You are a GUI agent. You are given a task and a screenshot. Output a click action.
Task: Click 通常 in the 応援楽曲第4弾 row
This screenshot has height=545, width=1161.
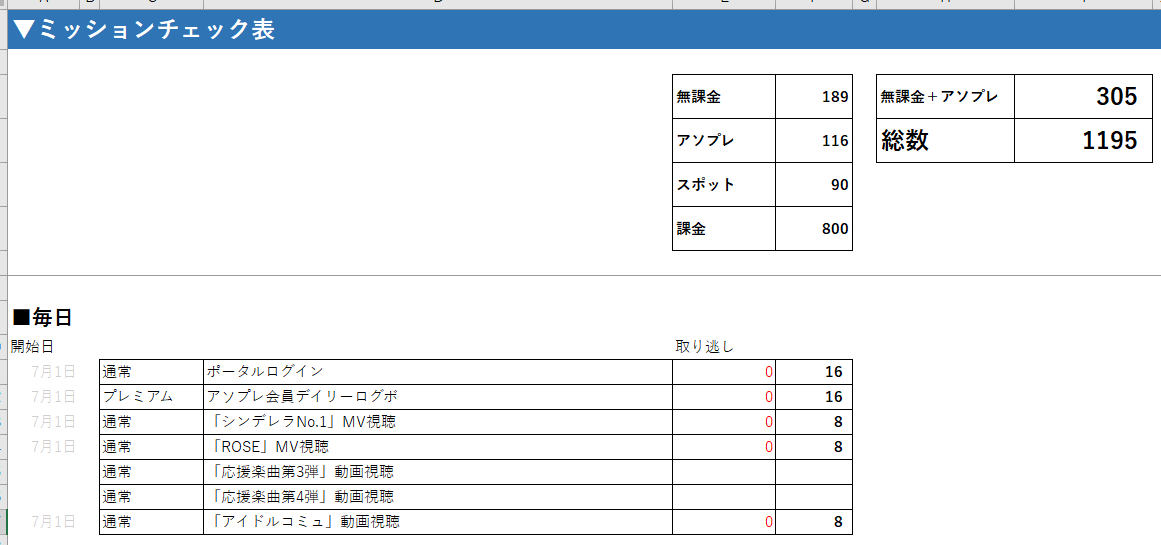[x=151, y=497]
